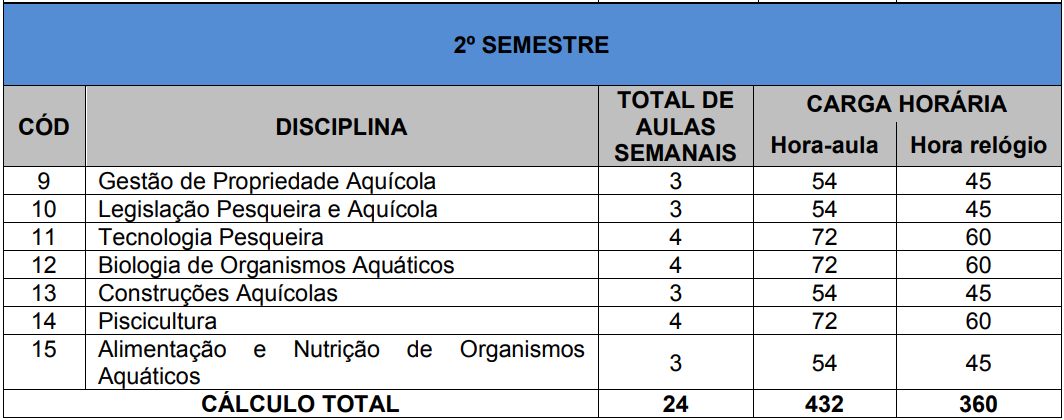Select the "TOTAL DE AULAS SEMANAIS" header

point(675,126)
